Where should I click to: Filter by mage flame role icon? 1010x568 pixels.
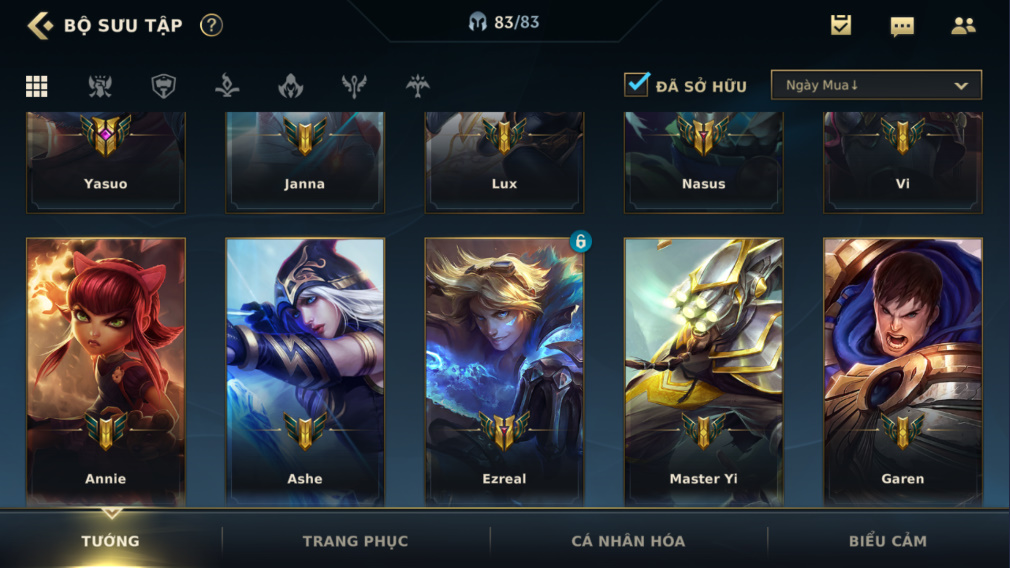pyautogui.click(x=291, y=86)
